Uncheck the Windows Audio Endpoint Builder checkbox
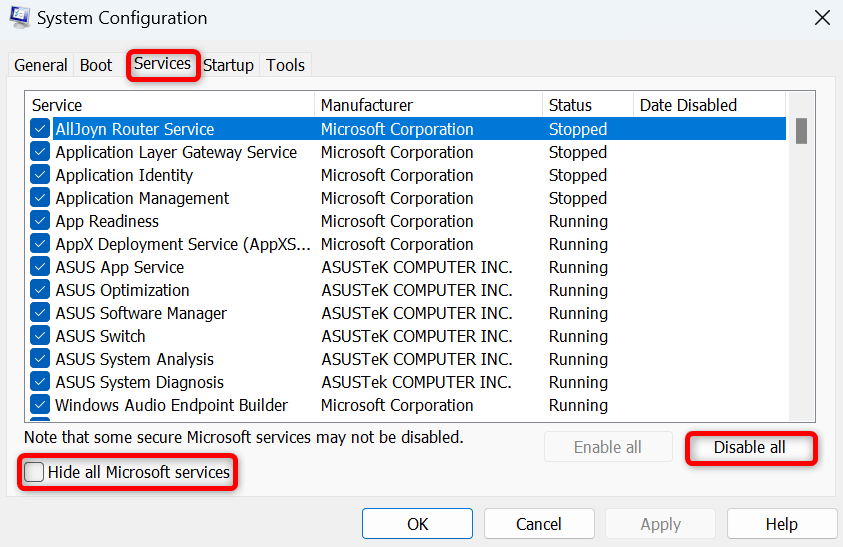 click(x=40, y=405)
